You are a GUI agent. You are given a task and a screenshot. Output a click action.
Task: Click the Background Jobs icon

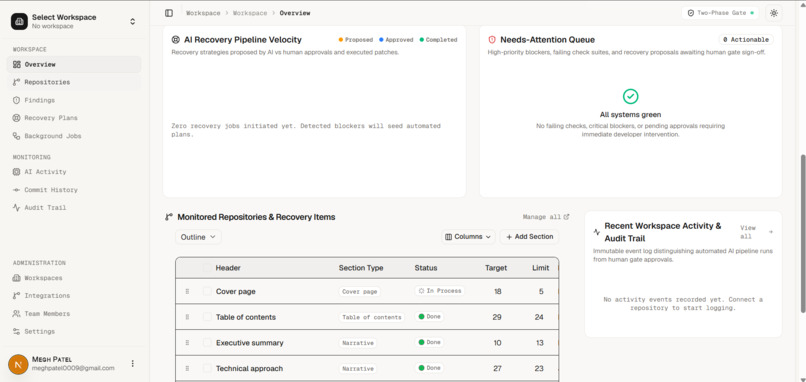click(x=16, y=136)
